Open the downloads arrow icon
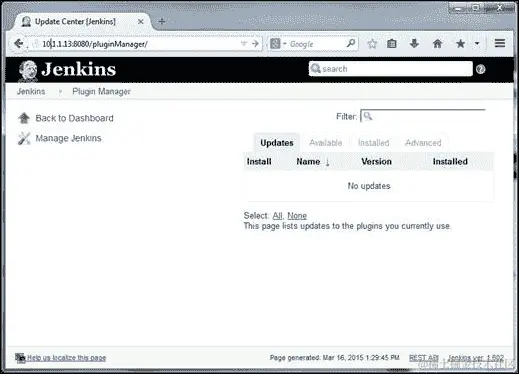Screen dimensions: 519x374 click(414, 43)
